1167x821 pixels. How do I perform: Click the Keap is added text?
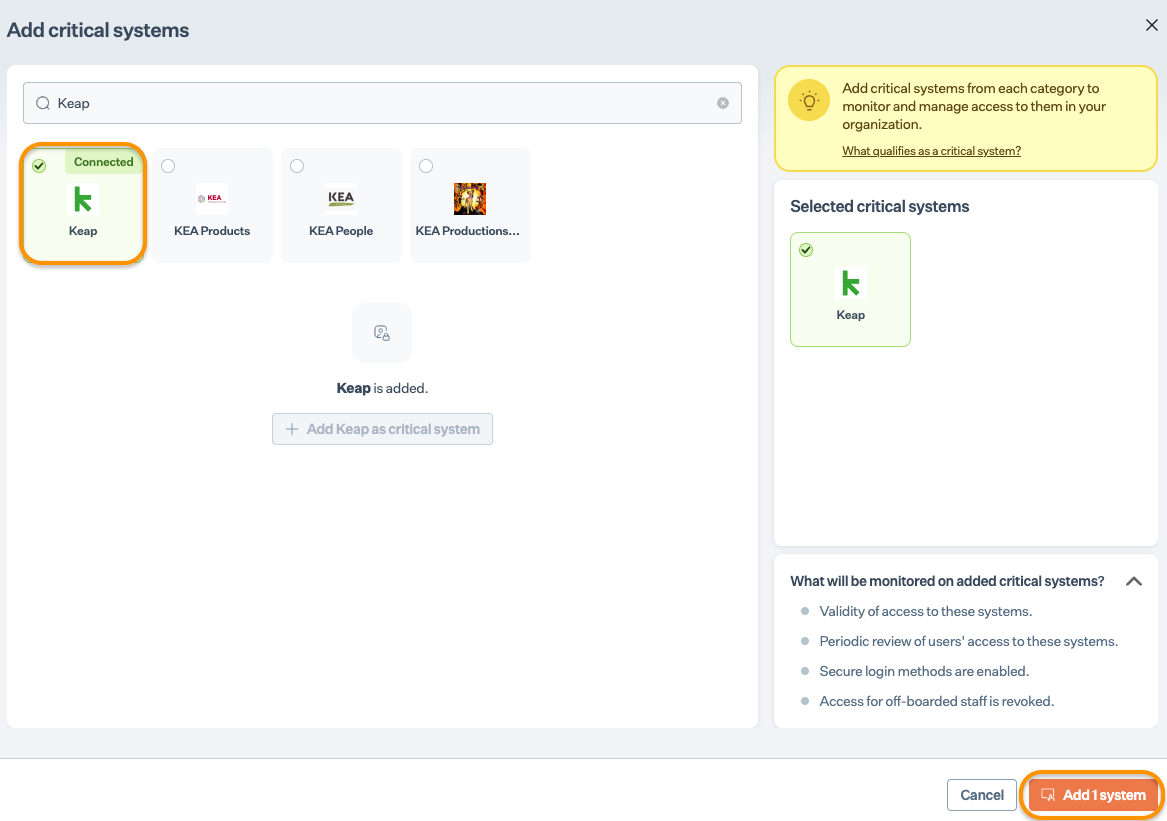click(x=382, y=388)
